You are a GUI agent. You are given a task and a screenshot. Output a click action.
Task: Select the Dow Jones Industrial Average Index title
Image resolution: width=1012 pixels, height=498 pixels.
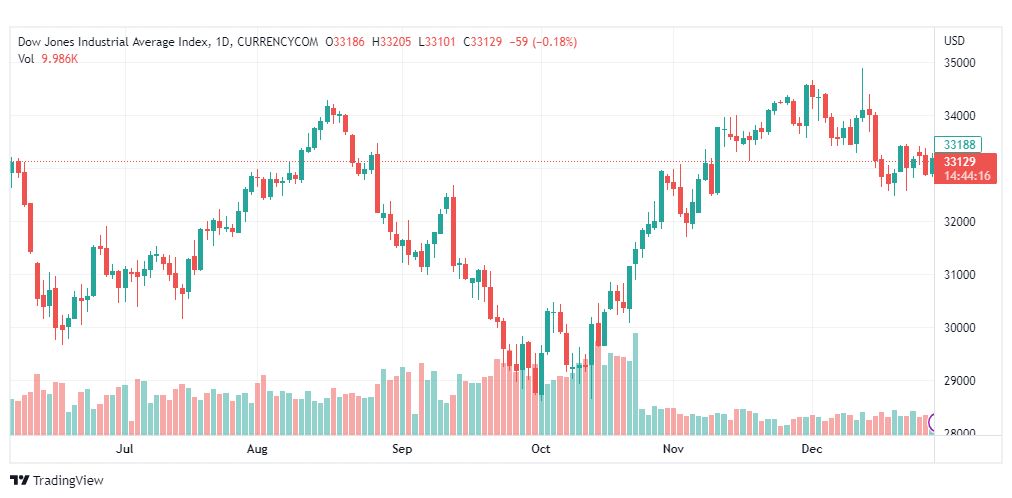(113, 42)
